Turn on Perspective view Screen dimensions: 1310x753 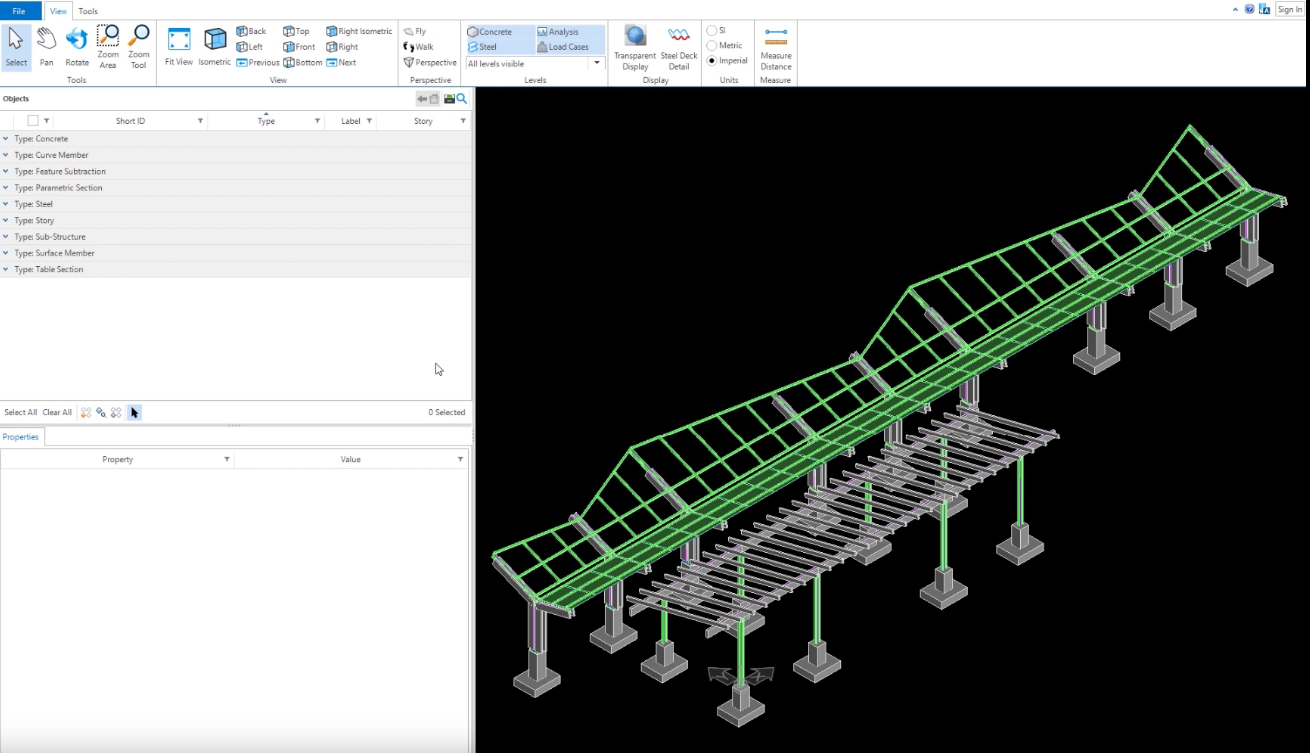click(430, 62)
